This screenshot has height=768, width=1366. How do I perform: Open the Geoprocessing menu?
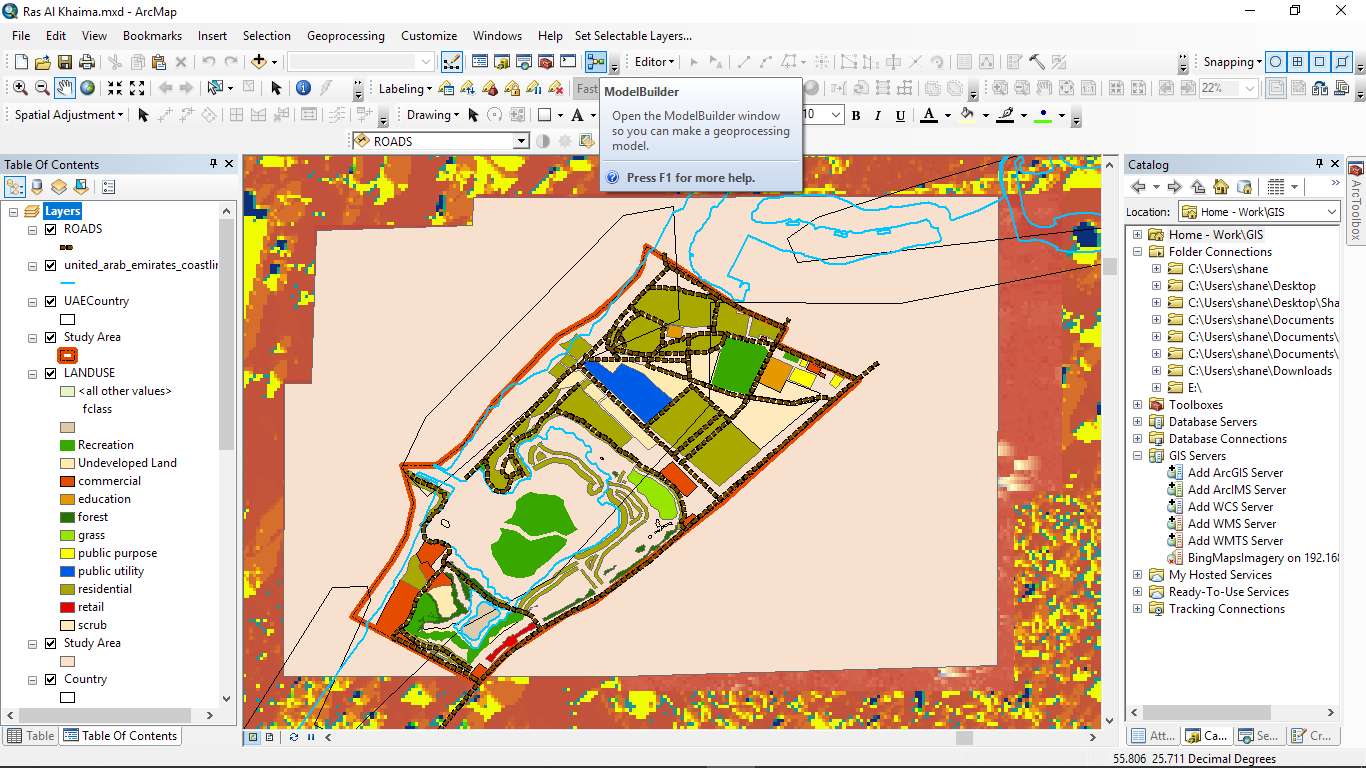tap(345, 35)
